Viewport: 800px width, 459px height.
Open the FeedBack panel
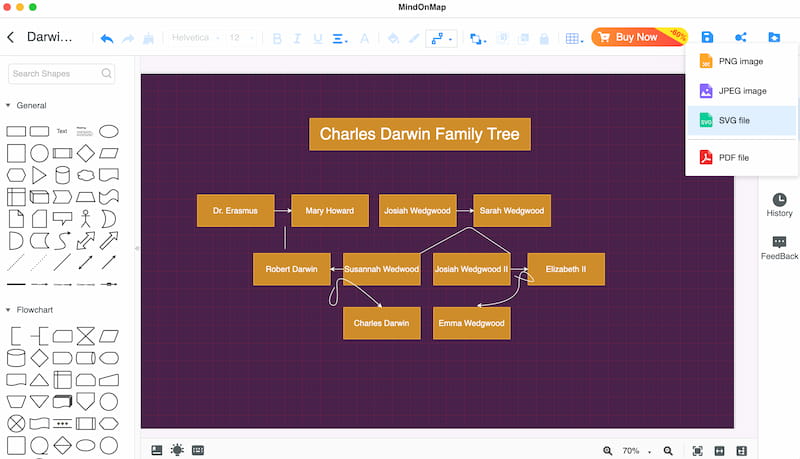click(779, 248)
